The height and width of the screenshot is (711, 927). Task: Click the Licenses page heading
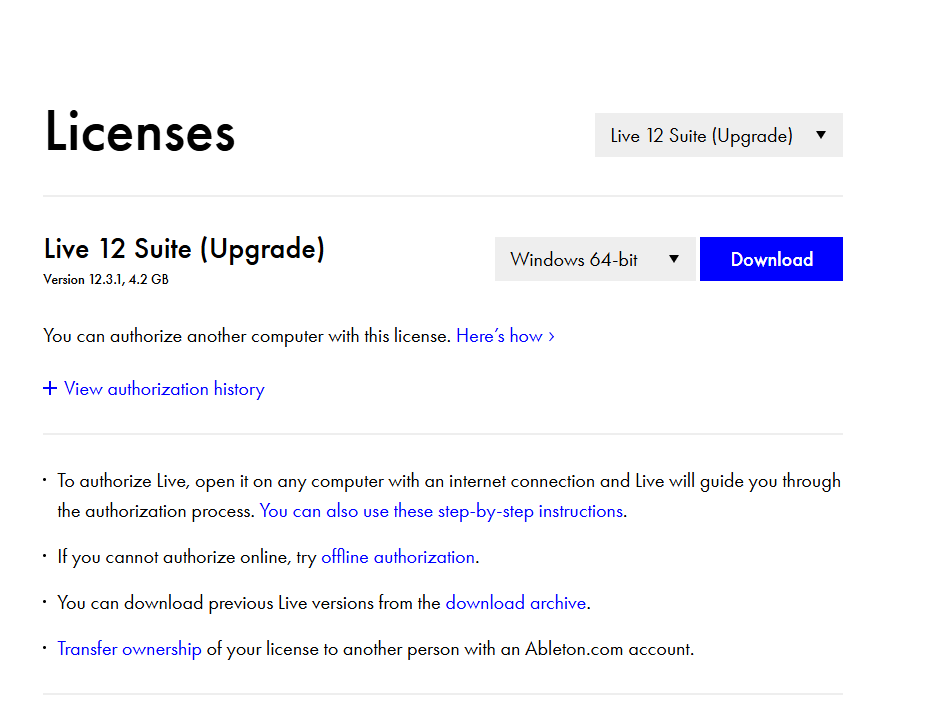tap(140, 133)
